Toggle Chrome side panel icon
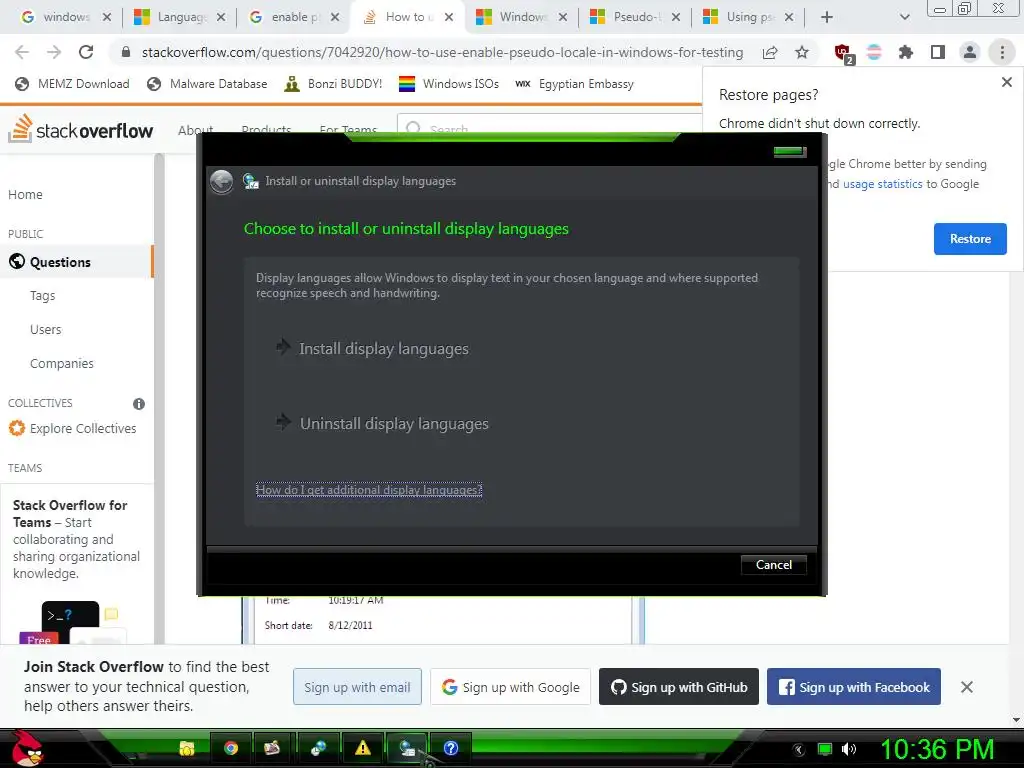 tap(938, 52)
